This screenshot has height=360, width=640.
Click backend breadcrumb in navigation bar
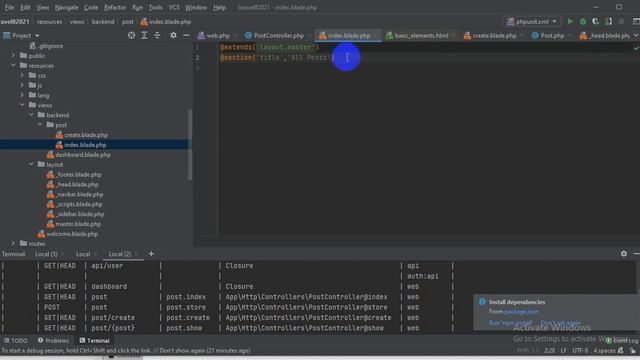[x=103, y=22]
